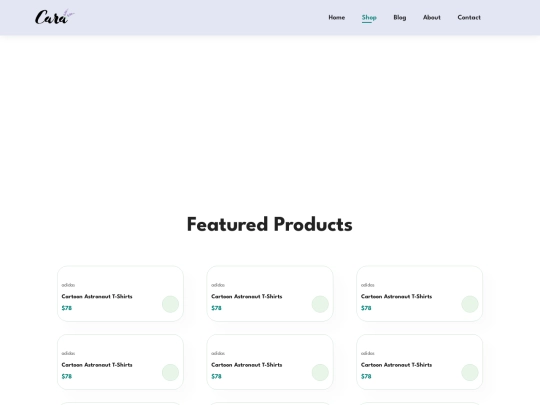Add top-left card's T-shirt to cart
540x405 pixels.
coord(170,304)
